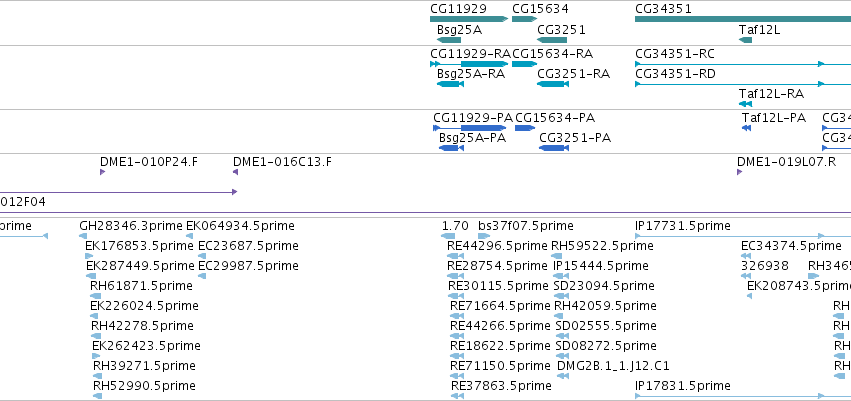Screen dimensions: 851x401
Task: Click the RH52990.5prime label
Action: pyautogui.click(x=144, y=386)
